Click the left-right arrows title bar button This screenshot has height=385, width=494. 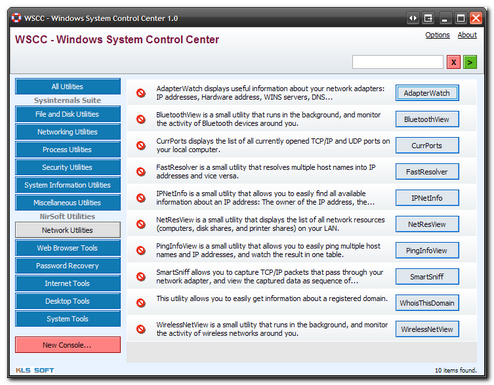(413, 18)
